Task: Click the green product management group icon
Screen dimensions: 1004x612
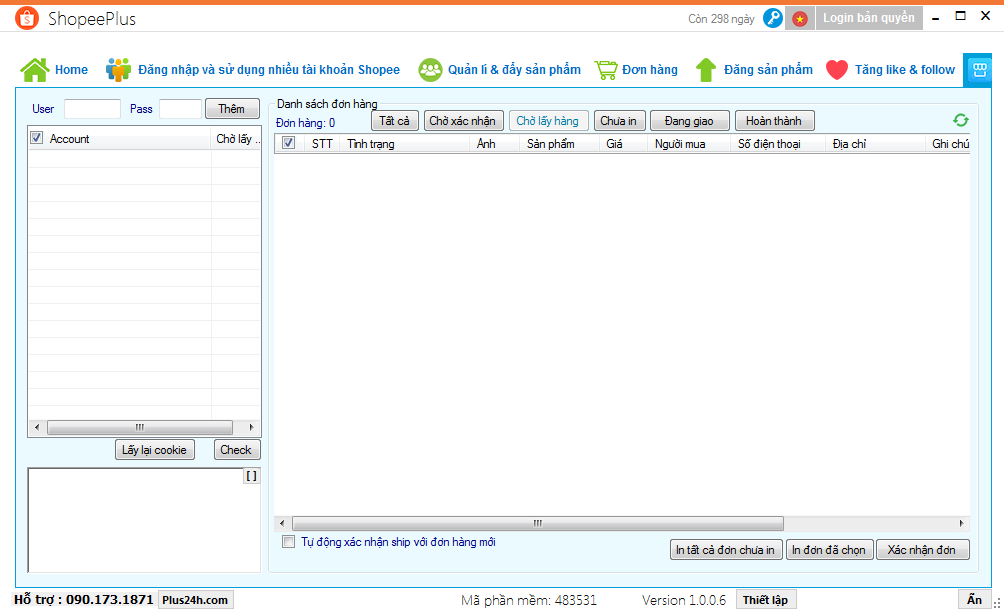Action: 430,70
